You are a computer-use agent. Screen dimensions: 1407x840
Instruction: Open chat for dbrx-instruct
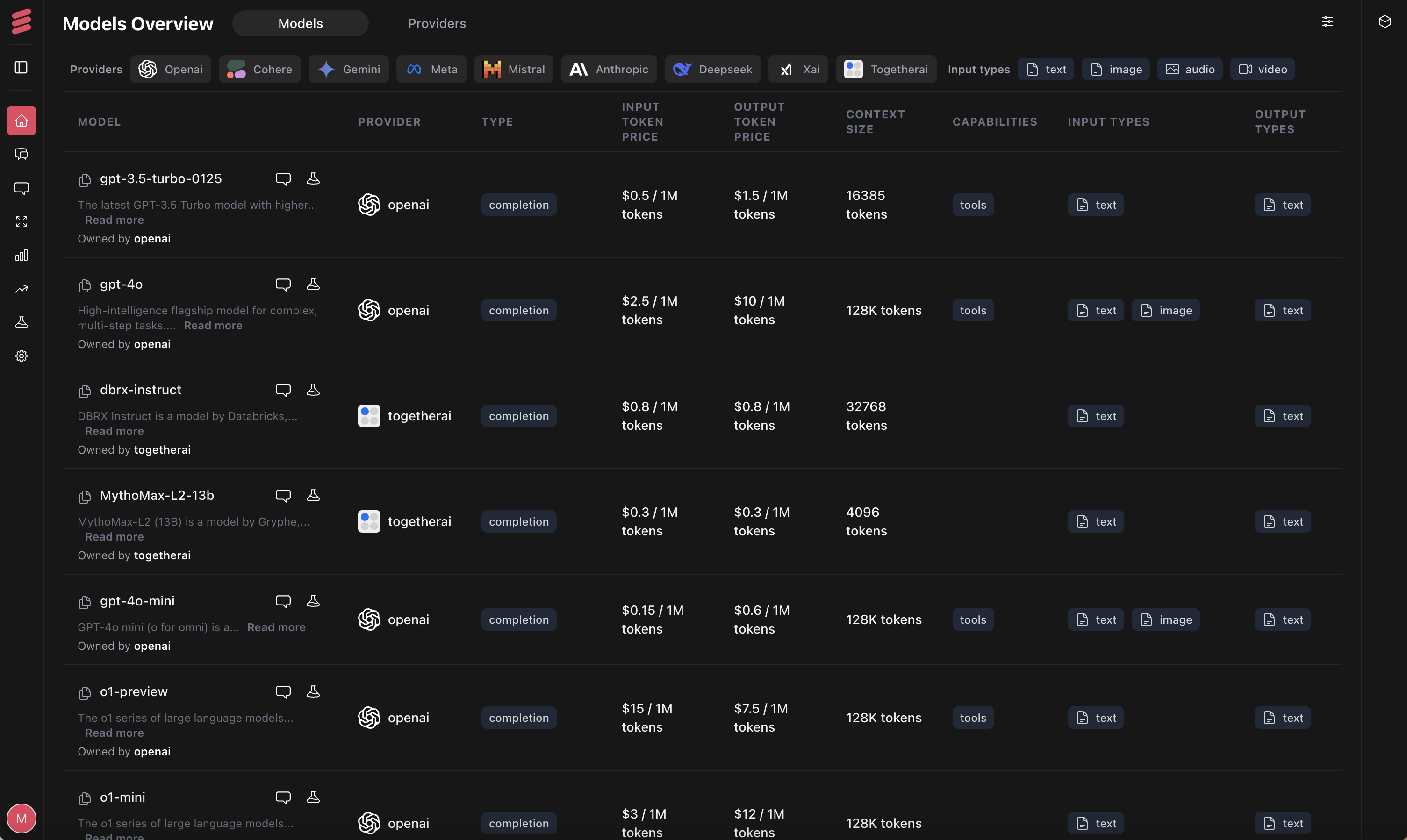pos(283,390)
